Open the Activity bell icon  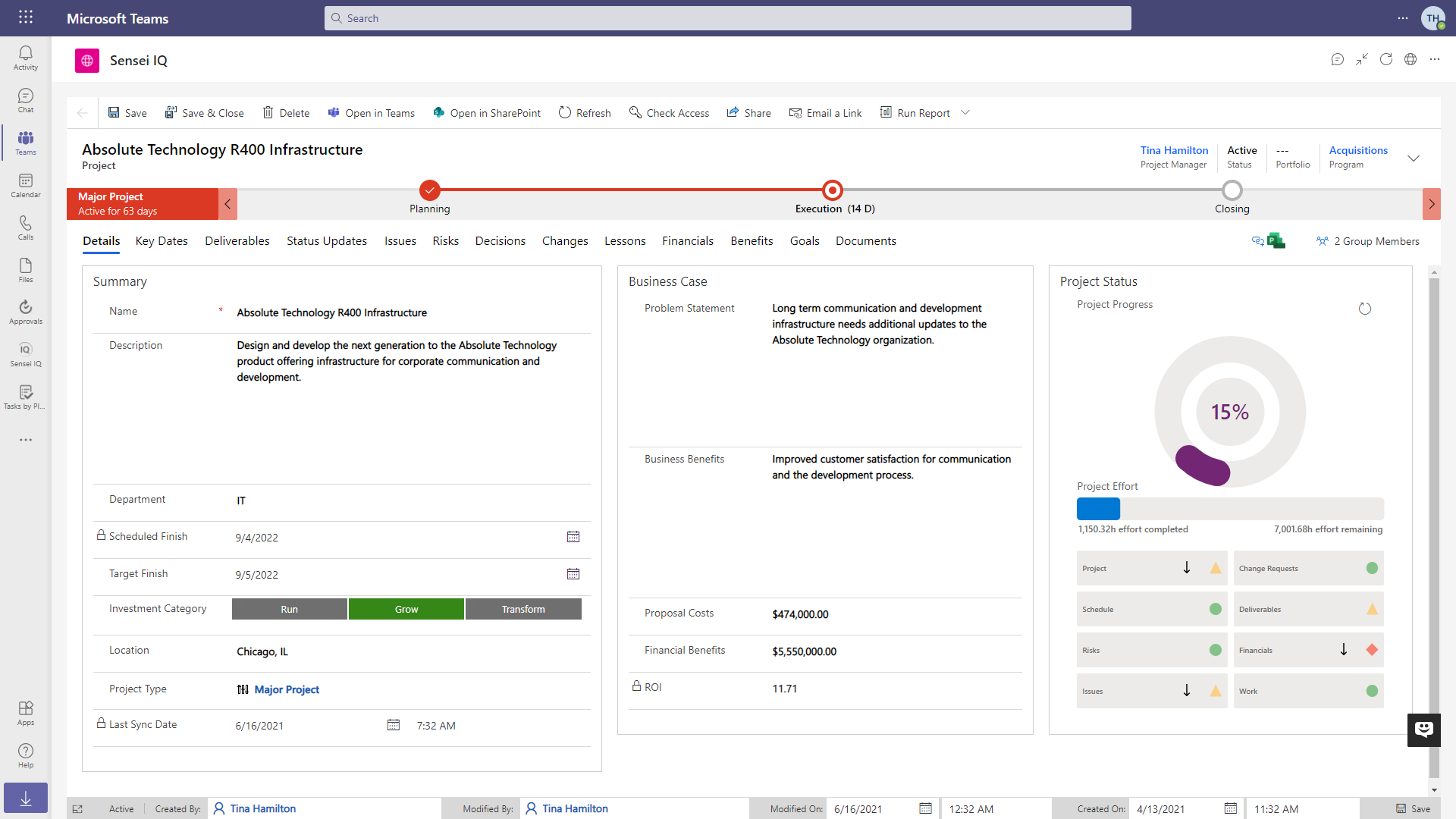pos(26,58)
